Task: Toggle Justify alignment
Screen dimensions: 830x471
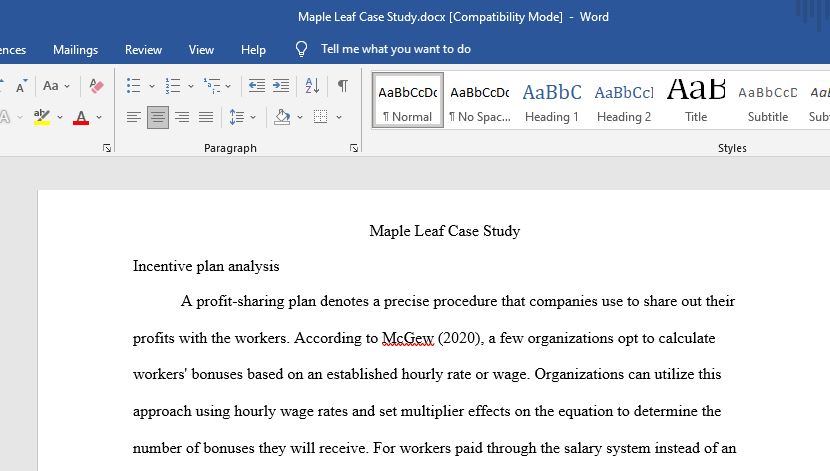Action: coord(206,117)
